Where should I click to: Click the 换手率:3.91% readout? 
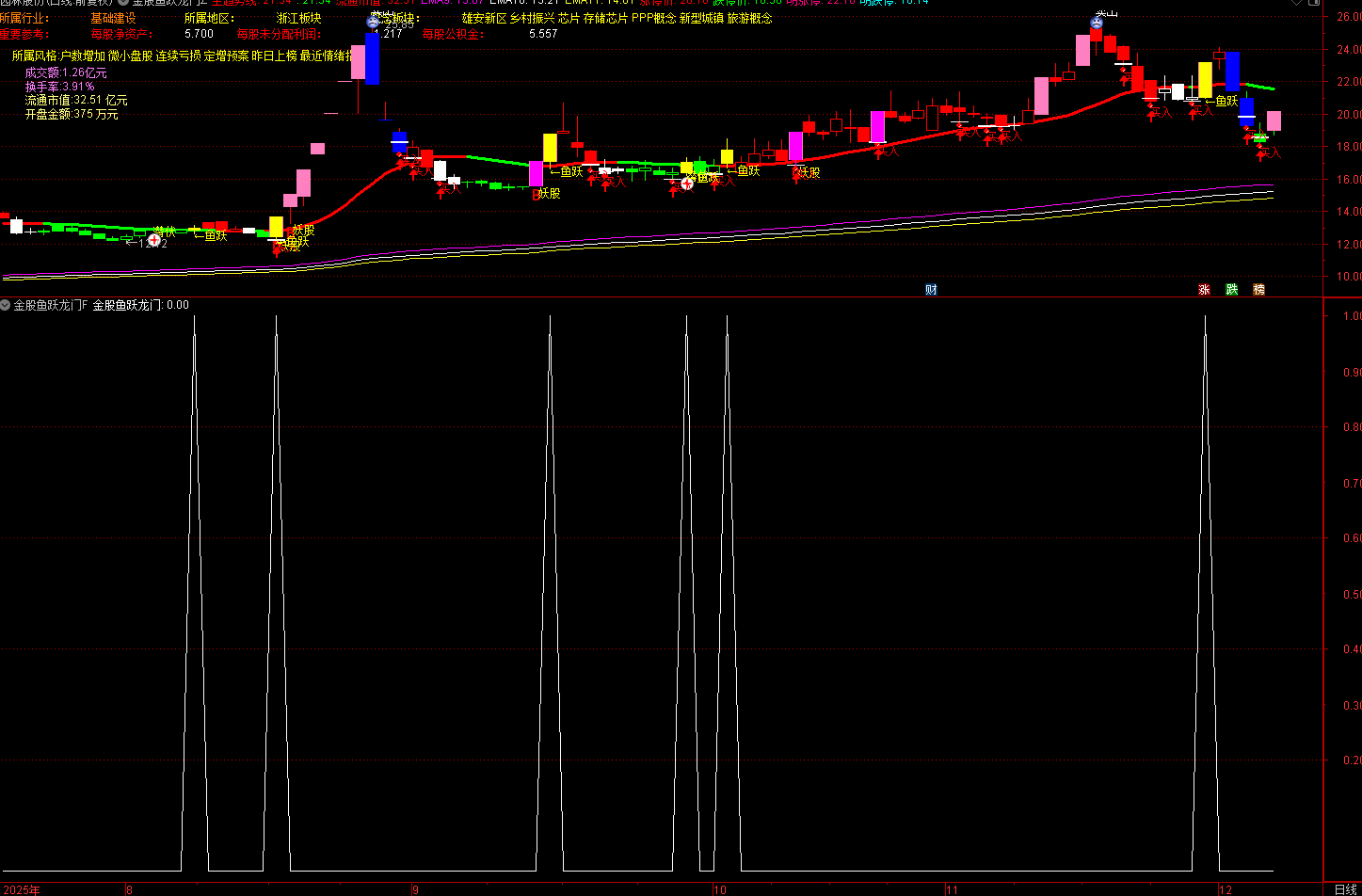pyautogui.click(x=60, y=87)
